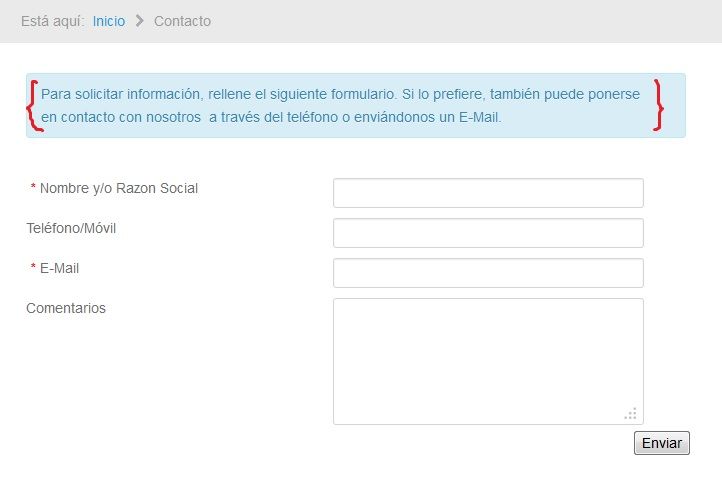Click the 'Teléfono/Móvil' label
Screen dimensions: 722x500
coord(71,228)
